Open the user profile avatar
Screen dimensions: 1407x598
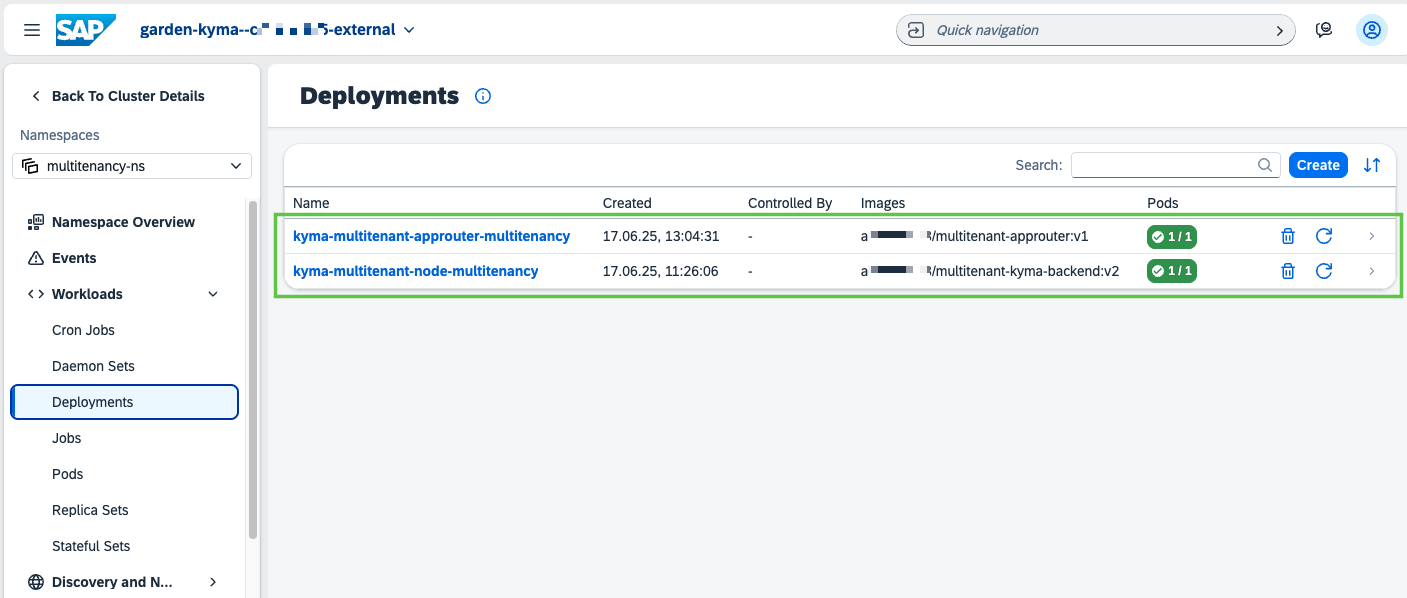pyautogui.click(x=1372, y=30)
